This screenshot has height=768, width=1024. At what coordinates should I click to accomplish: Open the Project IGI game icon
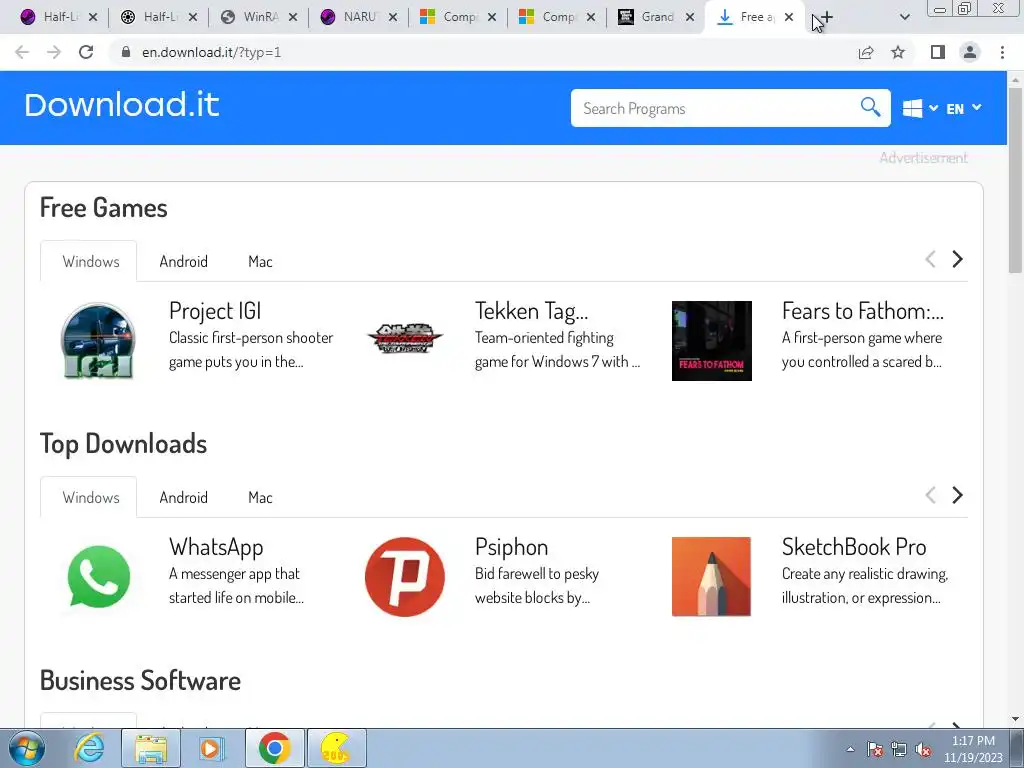click(98, 340)
